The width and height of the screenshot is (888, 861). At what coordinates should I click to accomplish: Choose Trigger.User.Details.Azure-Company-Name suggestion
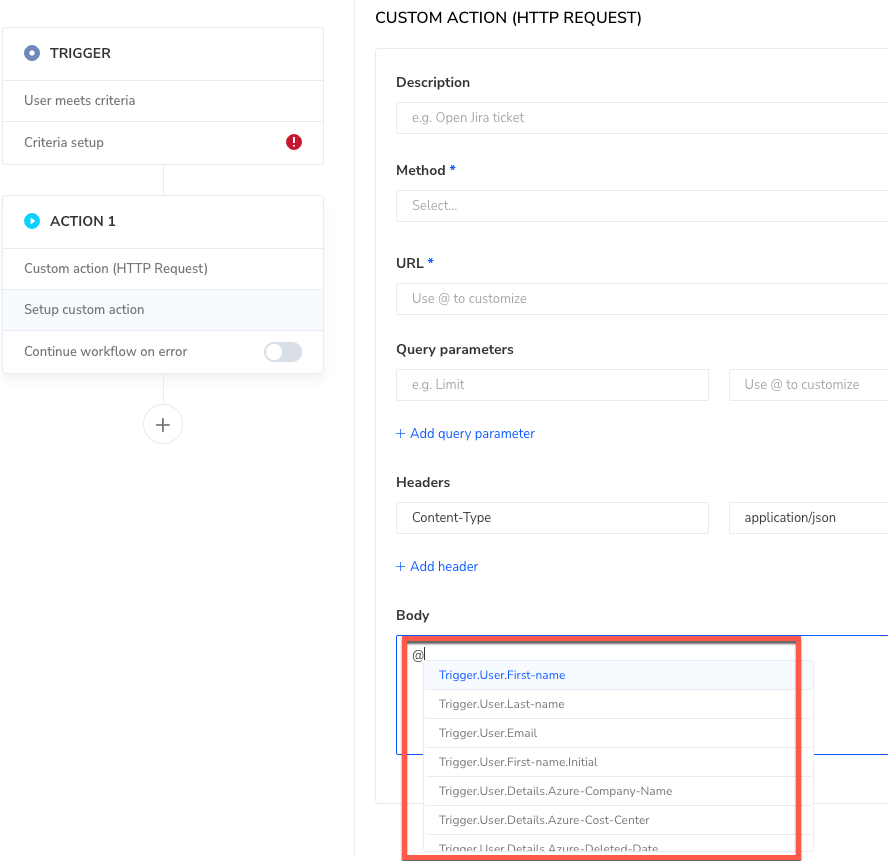point(618,791)
